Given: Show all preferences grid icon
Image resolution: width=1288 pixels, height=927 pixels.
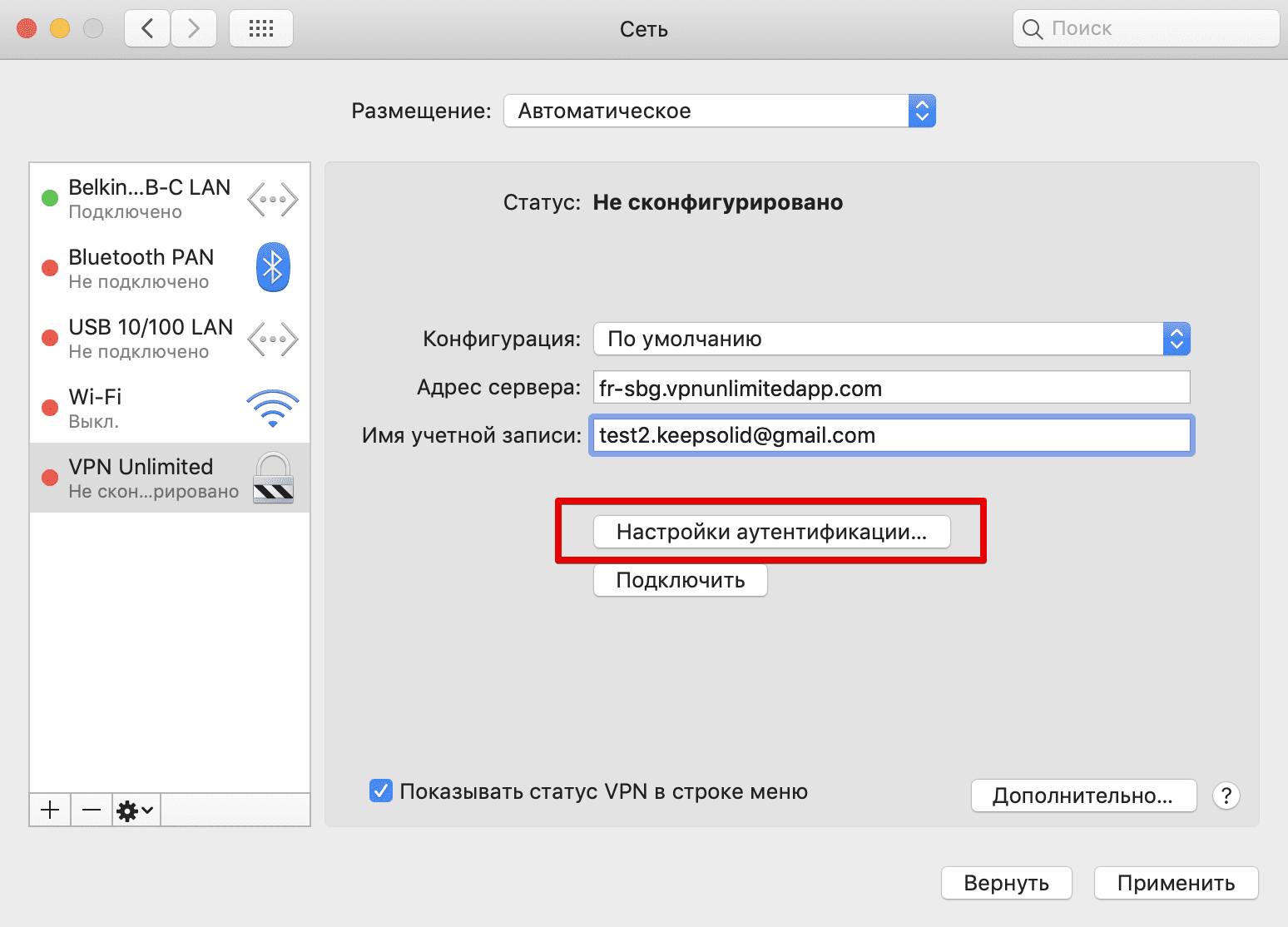Looking at the screenshot, I should click(261, 29).
